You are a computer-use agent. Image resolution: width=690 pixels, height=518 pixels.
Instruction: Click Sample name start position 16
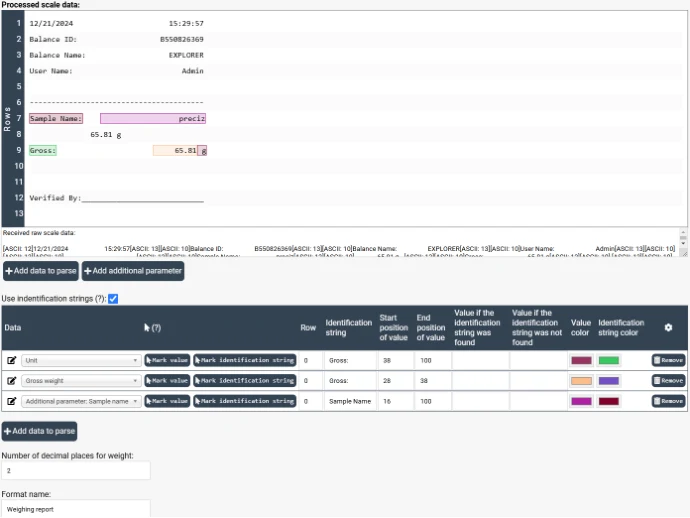[x=395, y=401]
